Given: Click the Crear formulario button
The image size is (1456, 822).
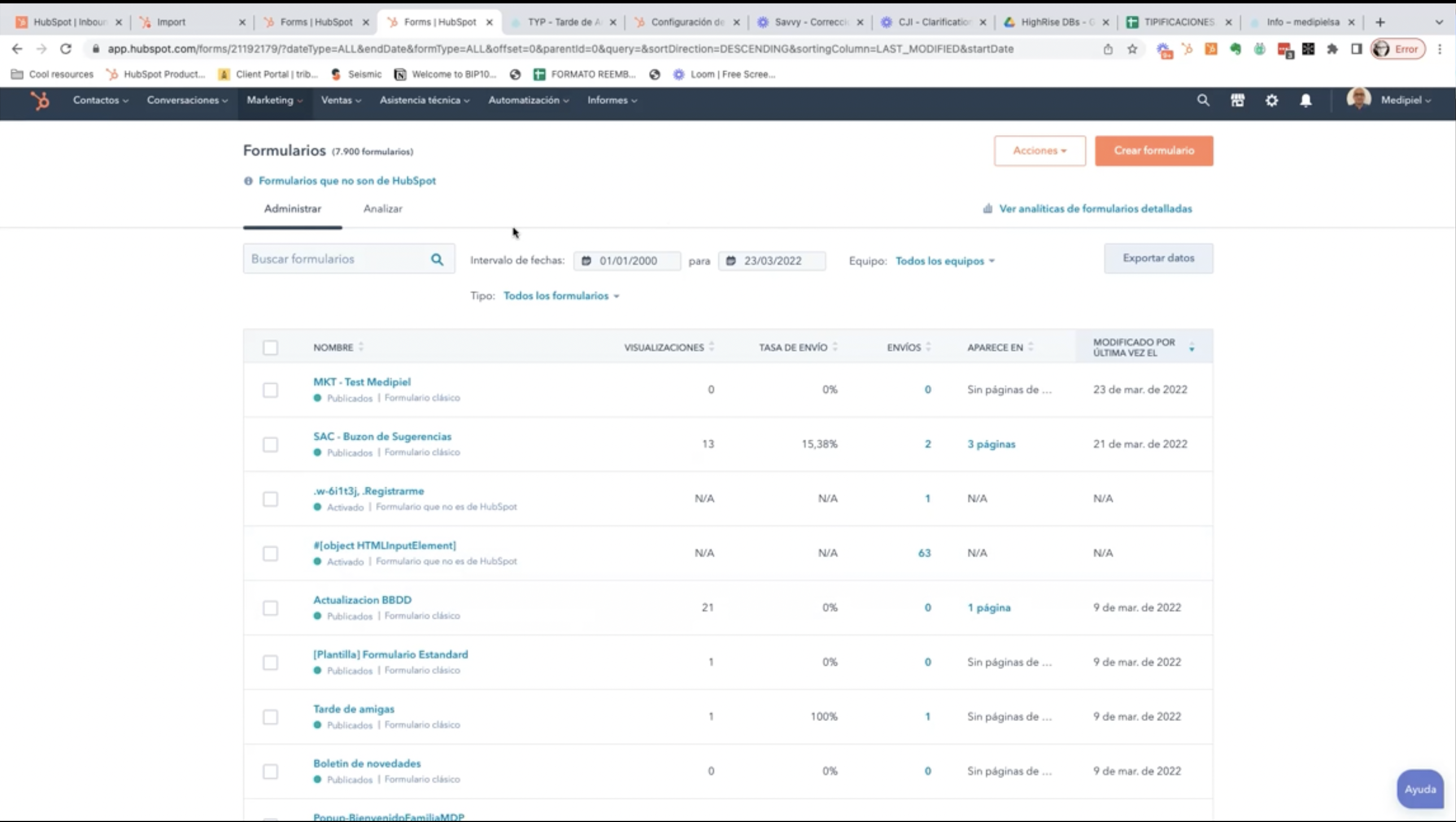Looking at the screenshot, I should [x=1154, y=151].
